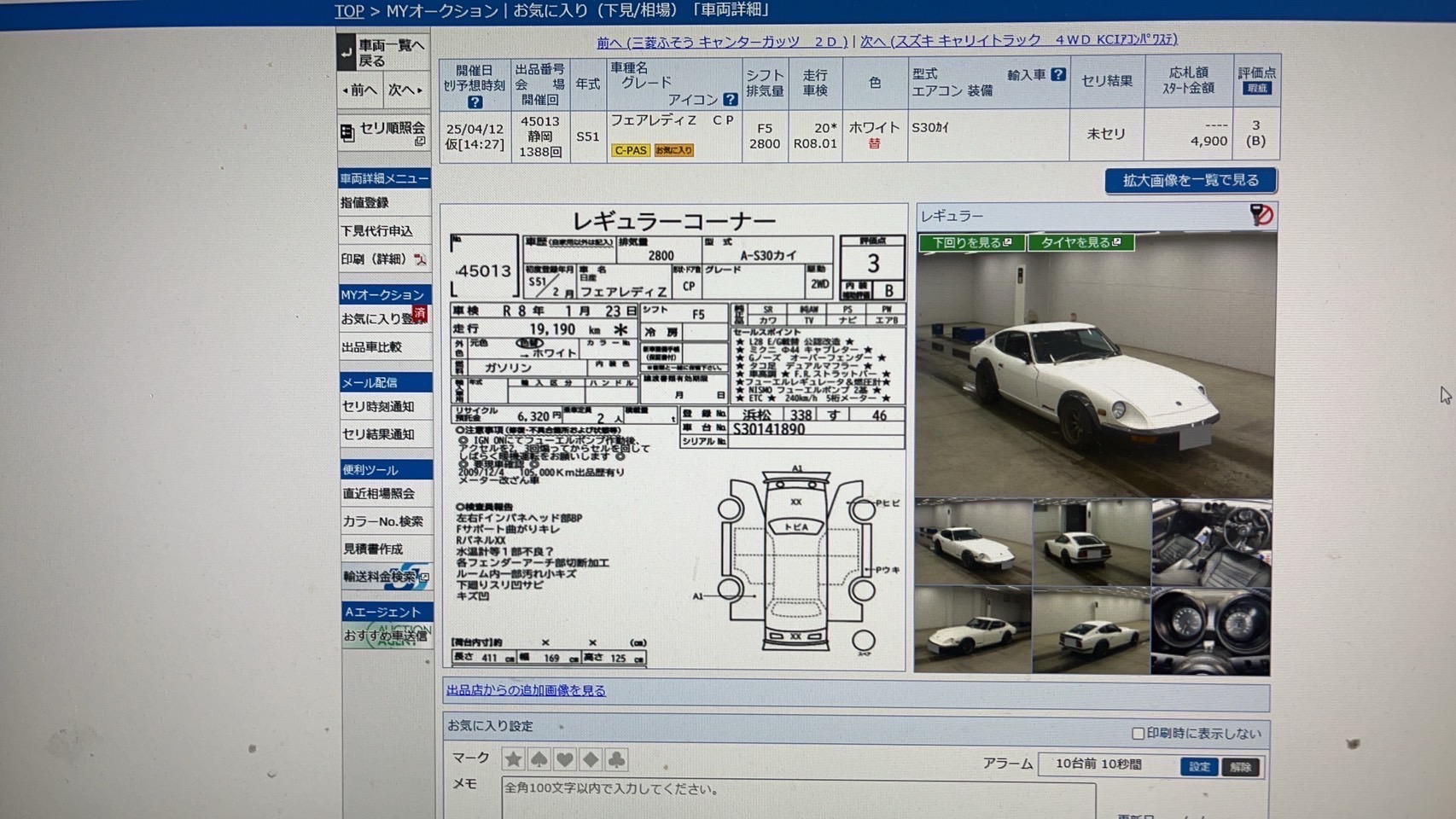
Task: Open help icon beside 輸入車 header
Action: 1058,75
